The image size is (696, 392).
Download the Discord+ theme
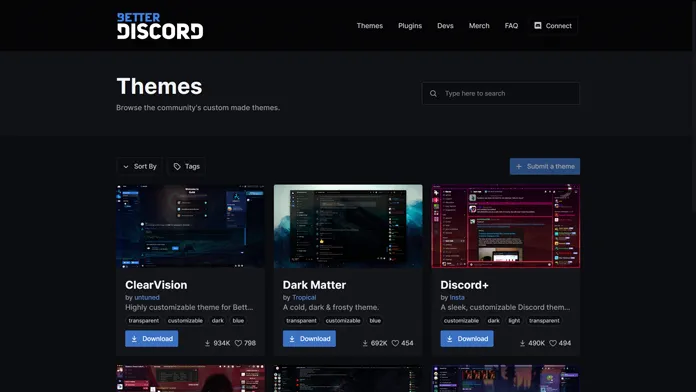[x=467, y=339]
